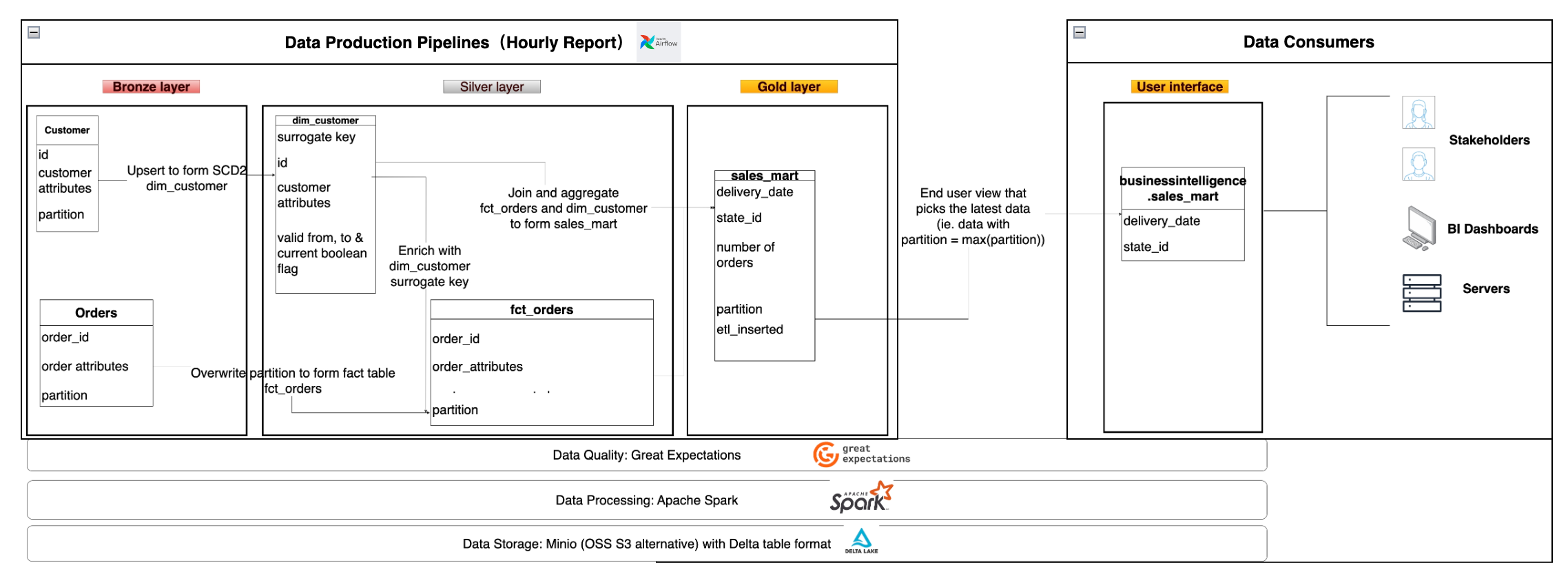Click the Orders table header
The height and width of the screenshot is (583, 1568).
(x=96, y=313)
